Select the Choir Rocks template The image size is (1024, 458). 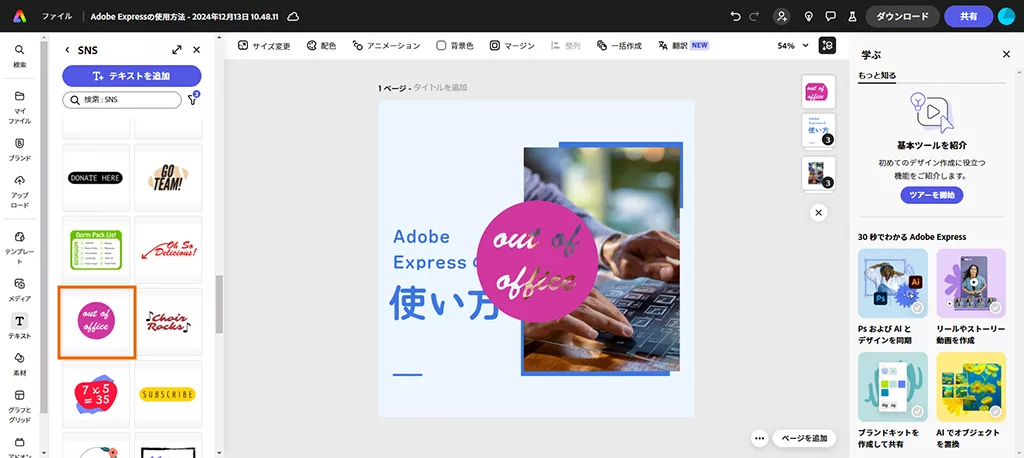[168, 321]
